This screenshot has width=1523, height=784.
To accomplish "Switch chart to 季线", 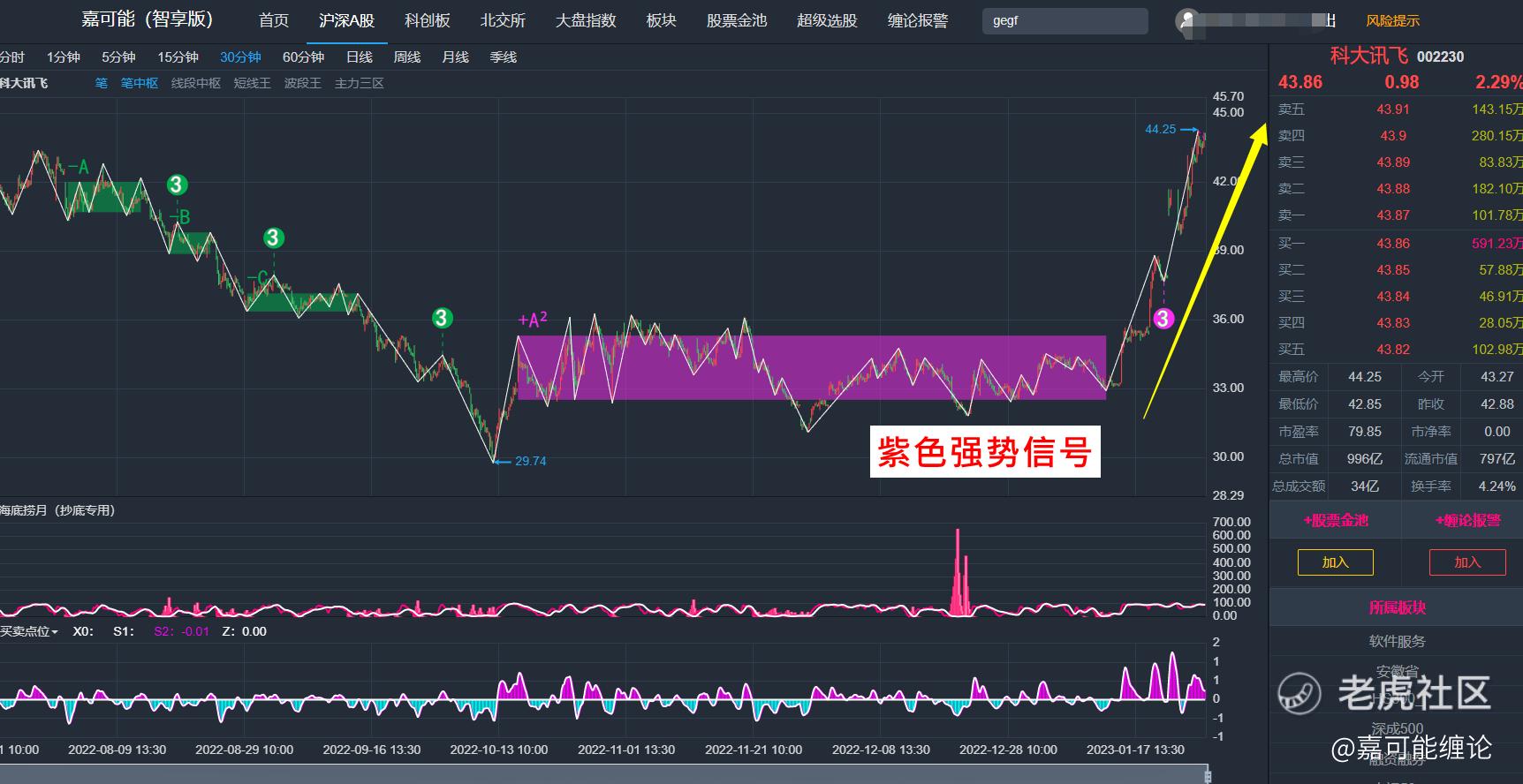I will pyautogui.click(x=504, y=57).
